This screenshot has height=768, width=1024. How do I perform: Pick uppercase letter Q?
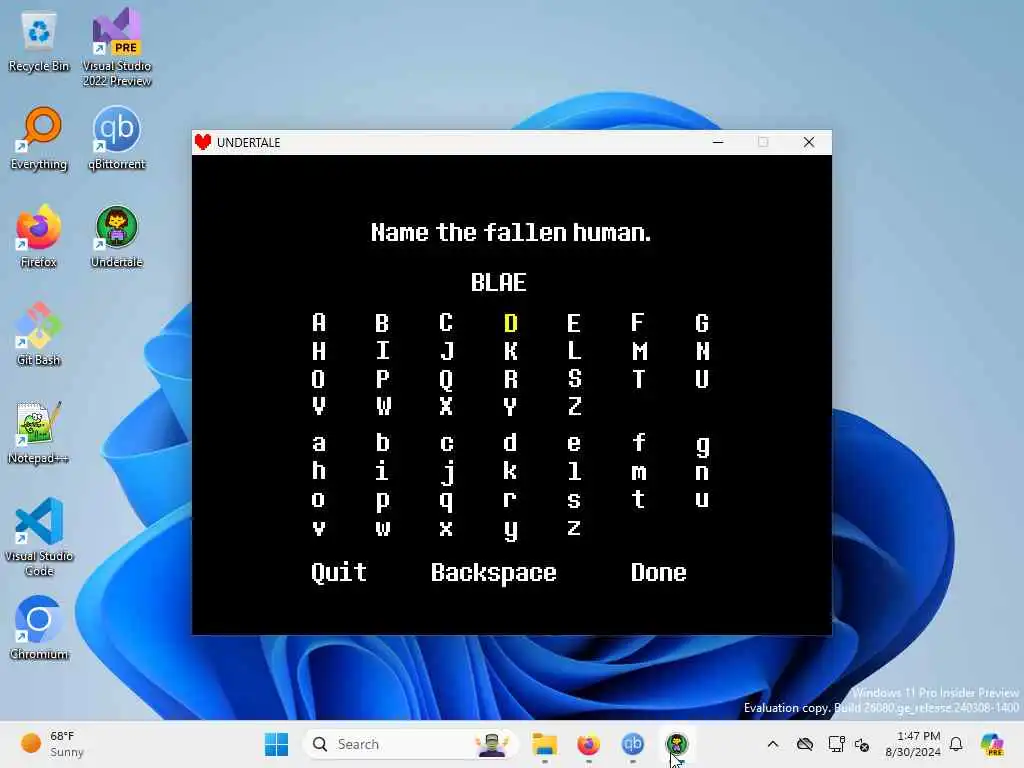coord(446,379)
